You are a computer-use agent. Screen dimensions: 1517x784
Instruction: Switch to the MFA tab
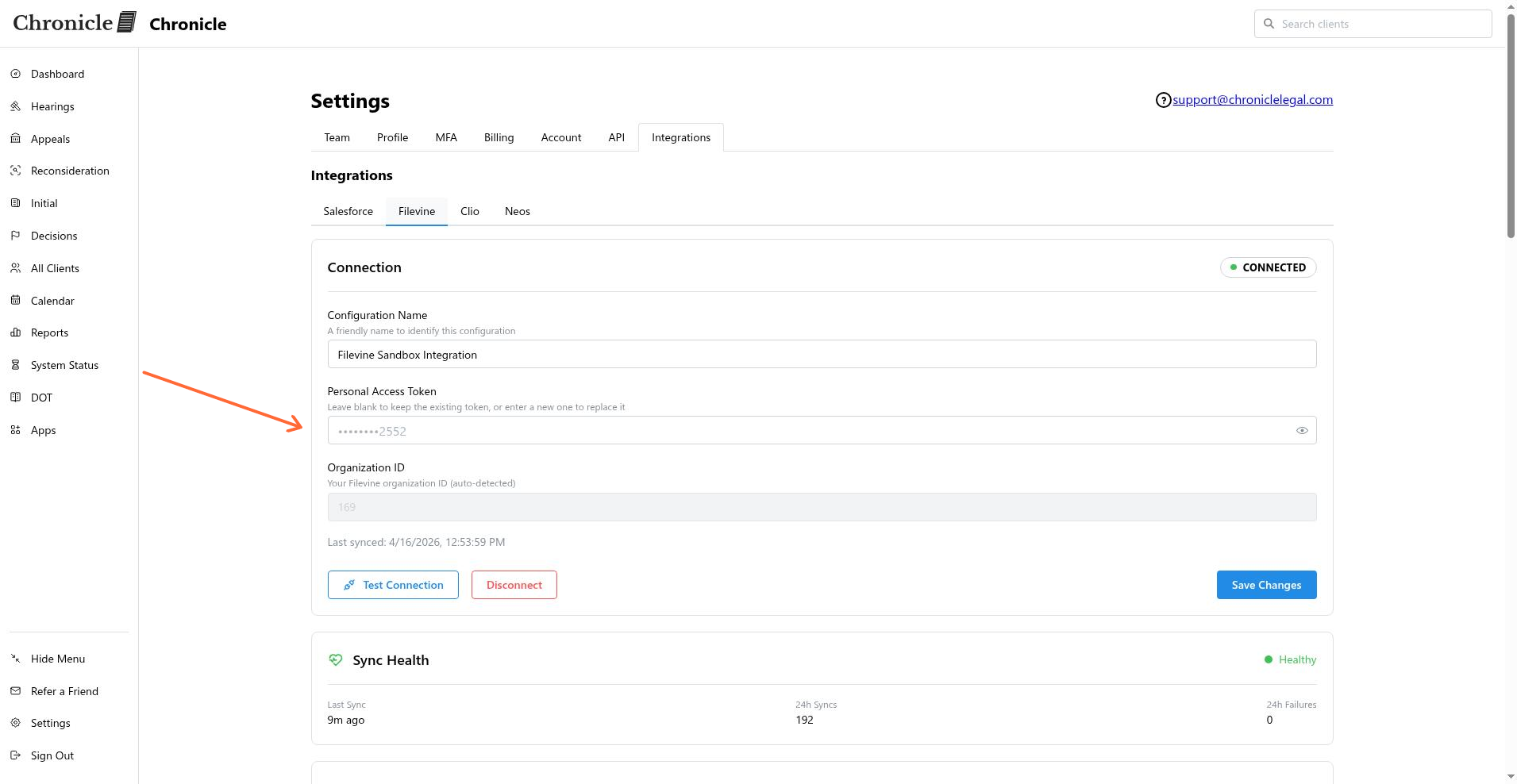coord(446,137)
